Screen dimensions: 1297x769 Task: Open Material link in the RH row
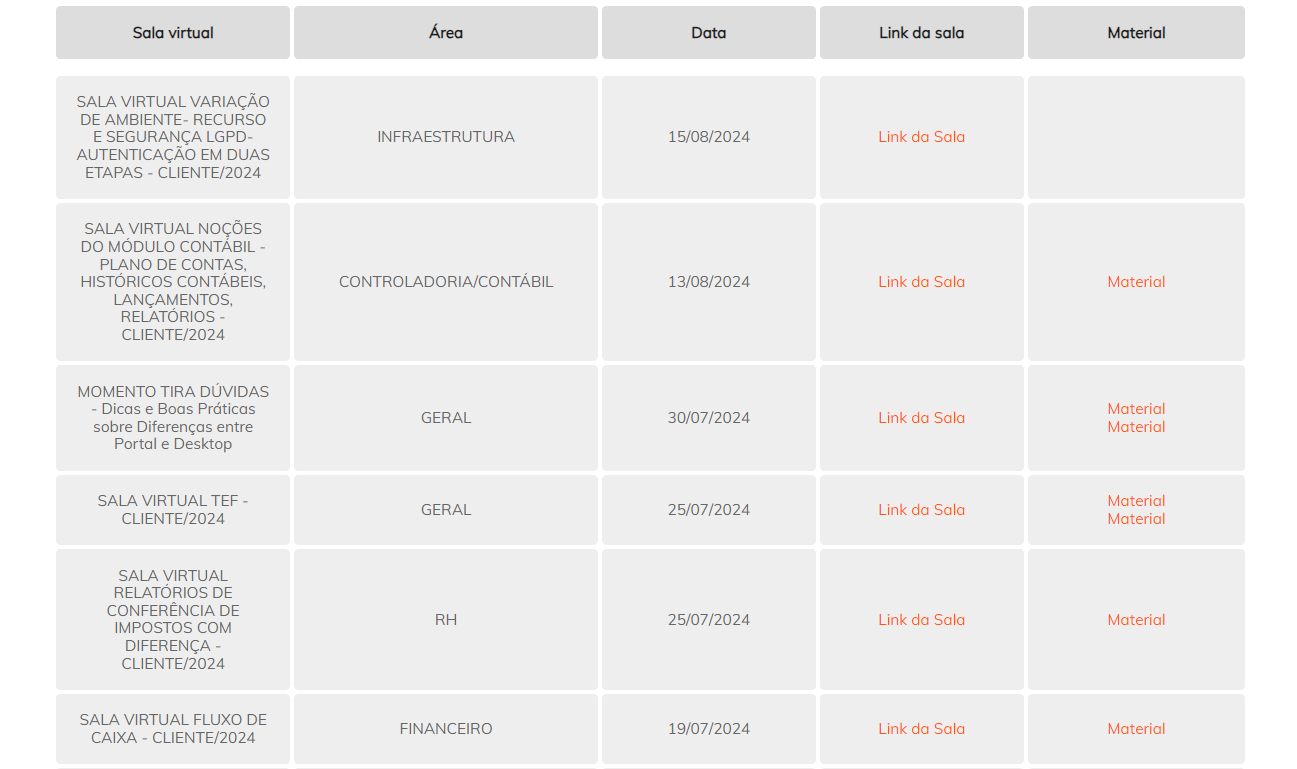(x=1136, y=620)
